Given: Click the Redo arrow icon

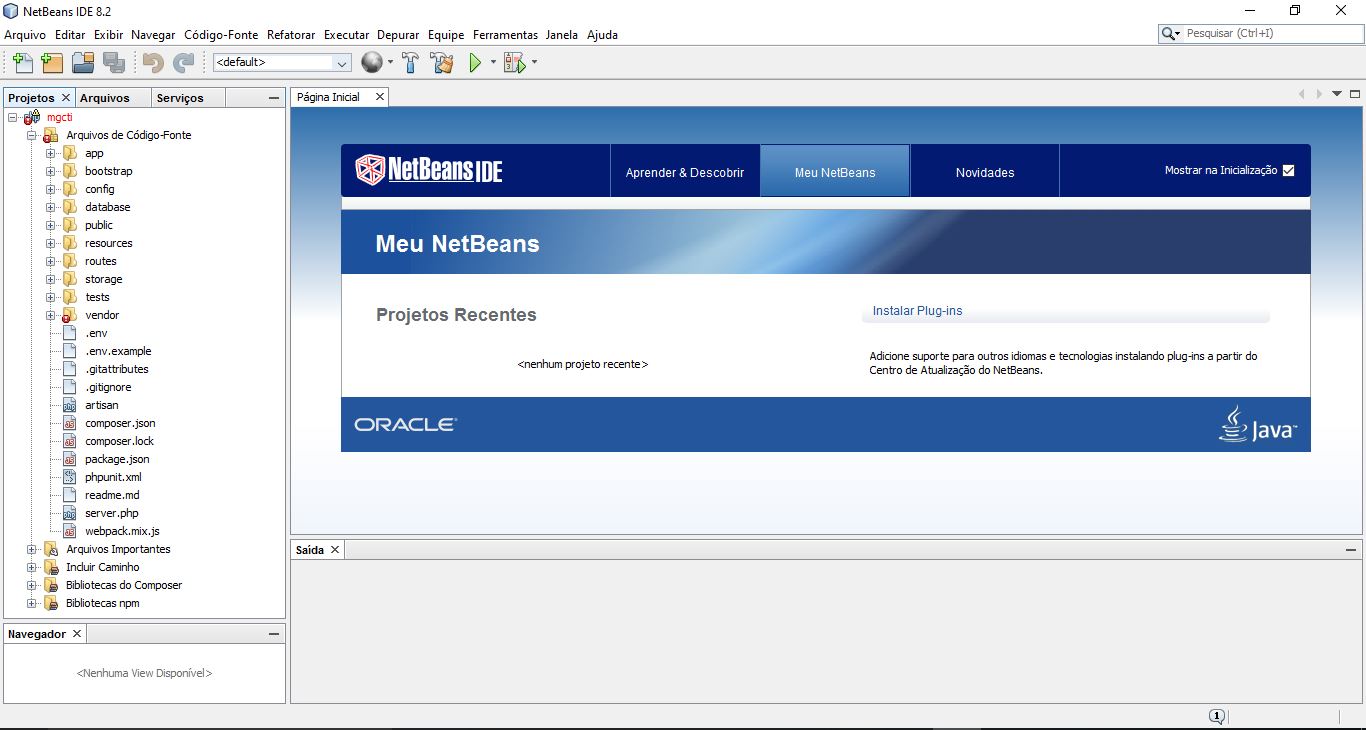Looking at the screenshot, I should pyautogui.click(x=183, y=62).
